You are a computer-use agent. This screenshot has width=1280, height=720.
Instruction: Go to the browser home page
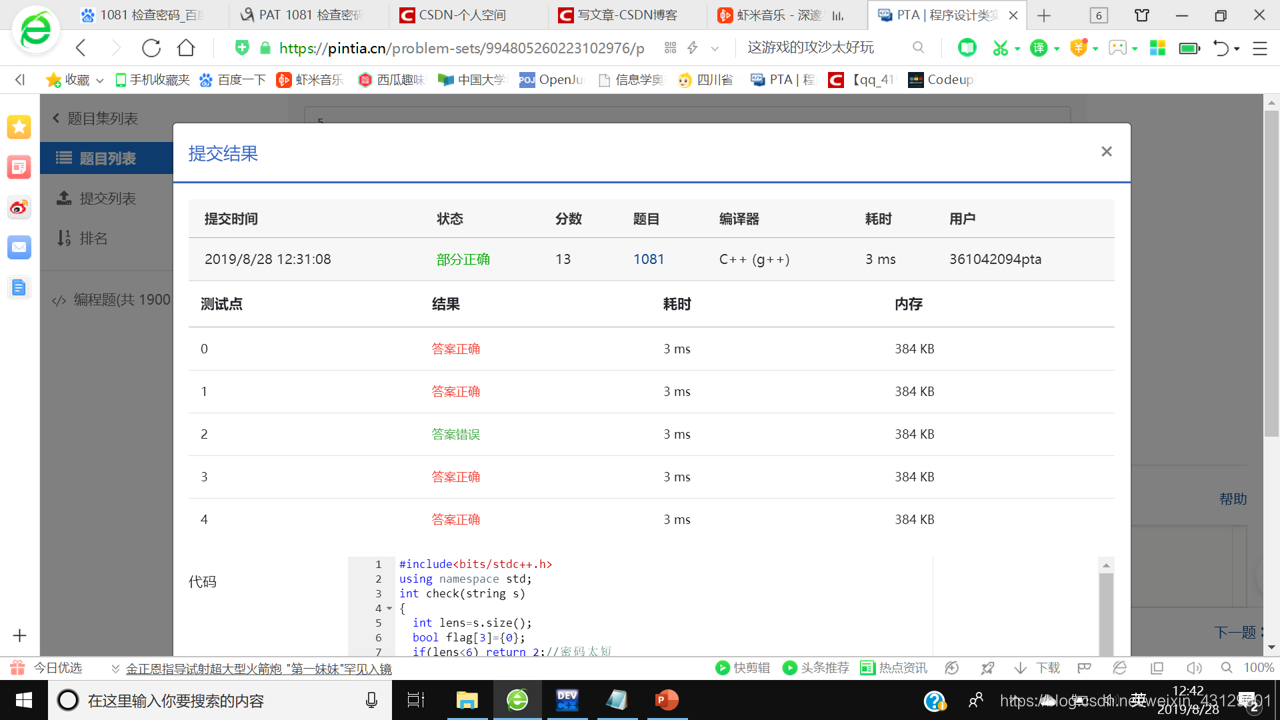(186, 47)
